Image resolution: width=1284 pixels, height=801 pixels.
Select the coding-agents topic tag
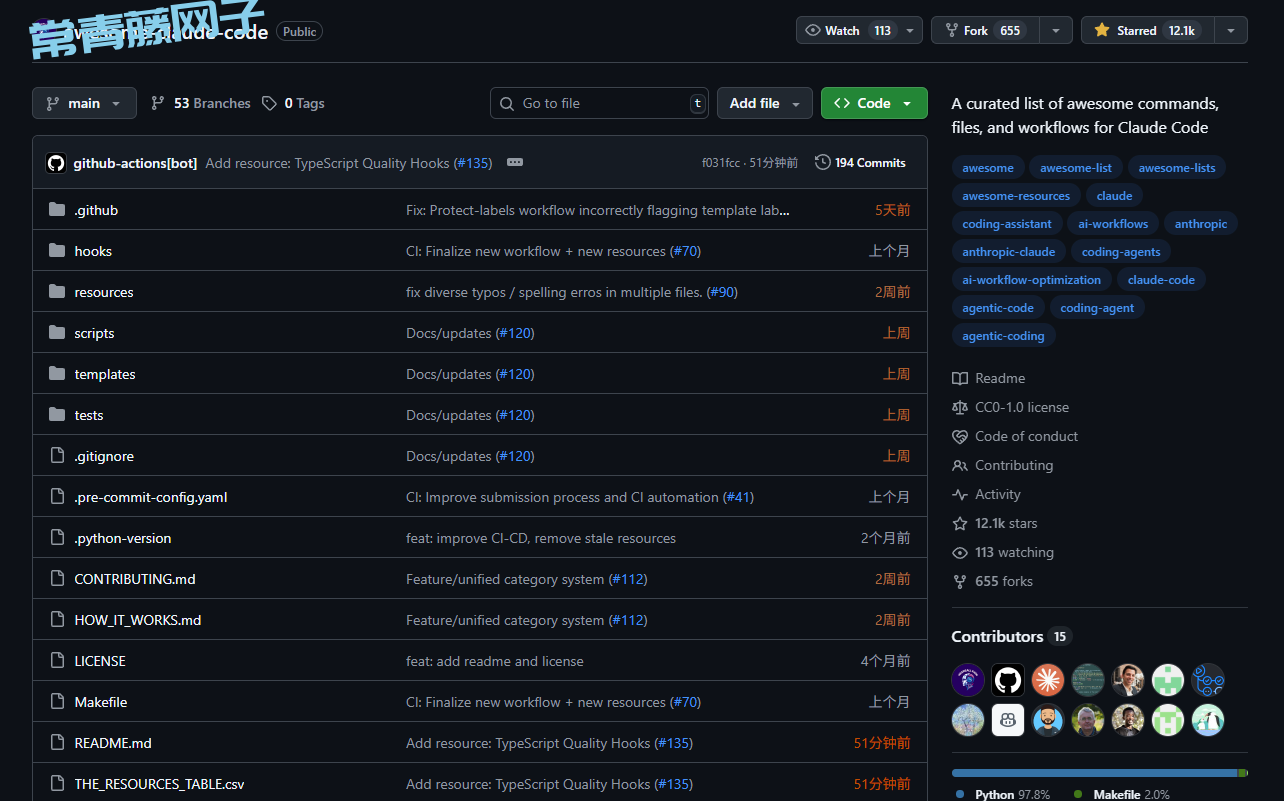[1121, 252]
